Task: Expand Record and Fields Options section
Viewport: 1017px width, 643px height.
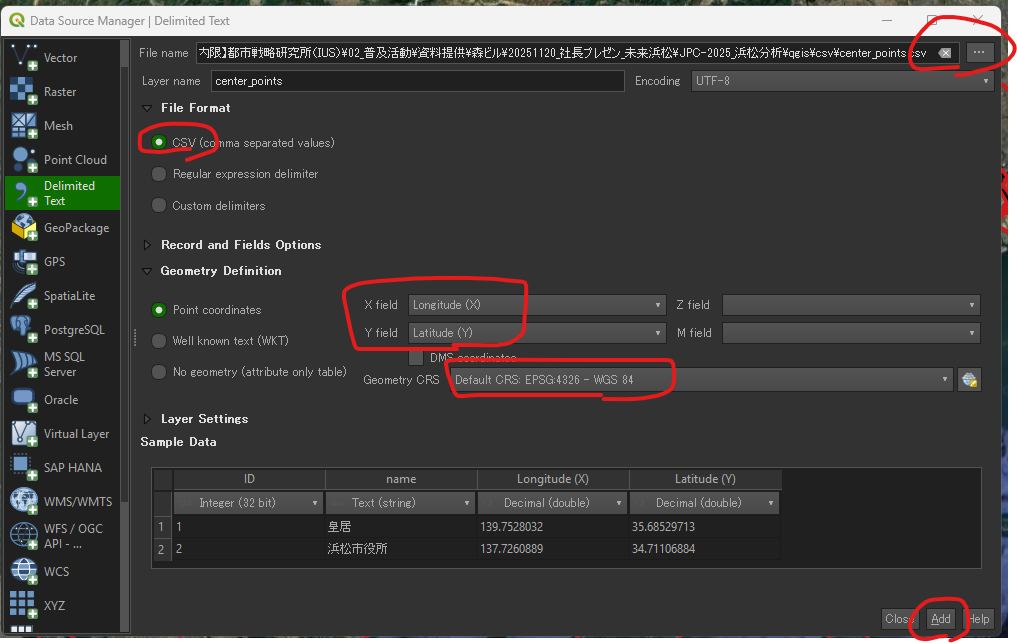Action: click(x=148, y=245)
